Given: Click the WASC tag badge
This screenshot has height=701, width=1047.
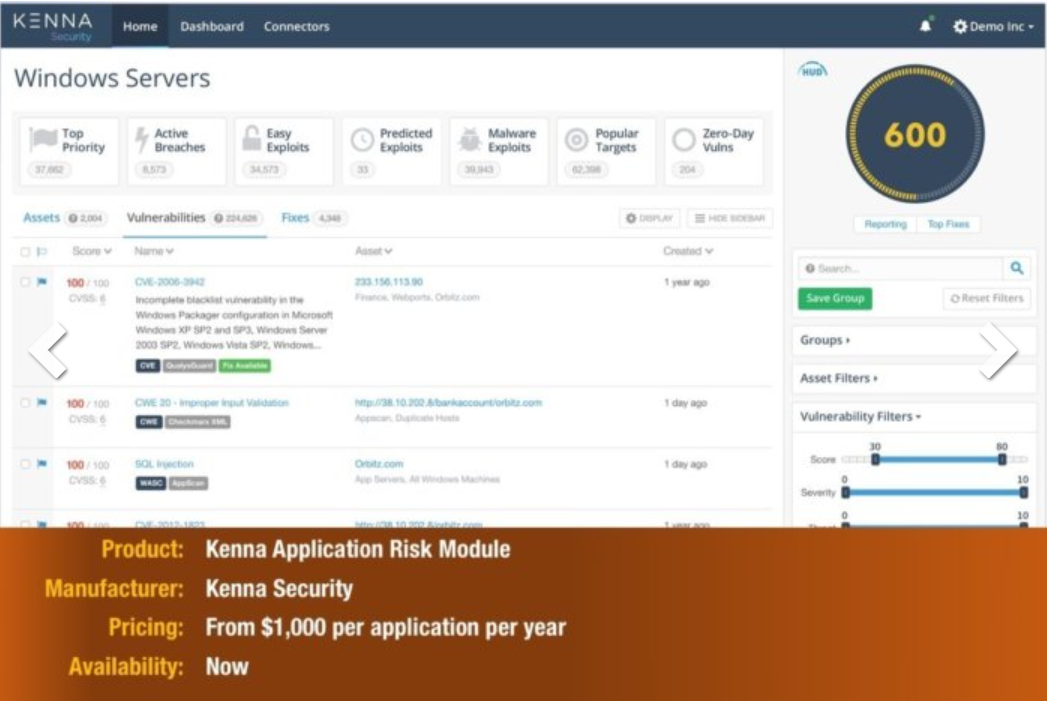Looking at the screenshot, I should tap(151, 483).
